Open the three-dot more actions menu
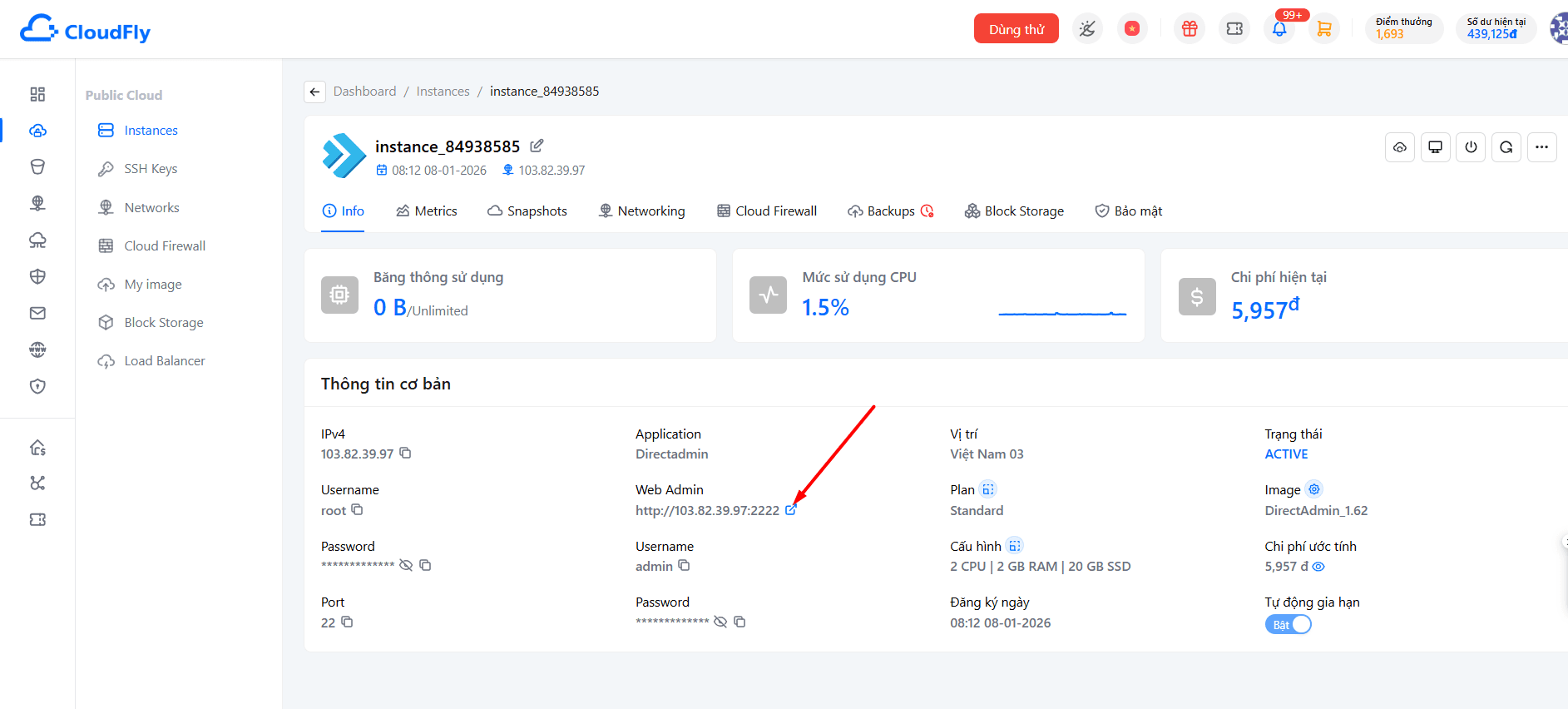Screen dimensions: 1568x709 tap(1541, 147)
